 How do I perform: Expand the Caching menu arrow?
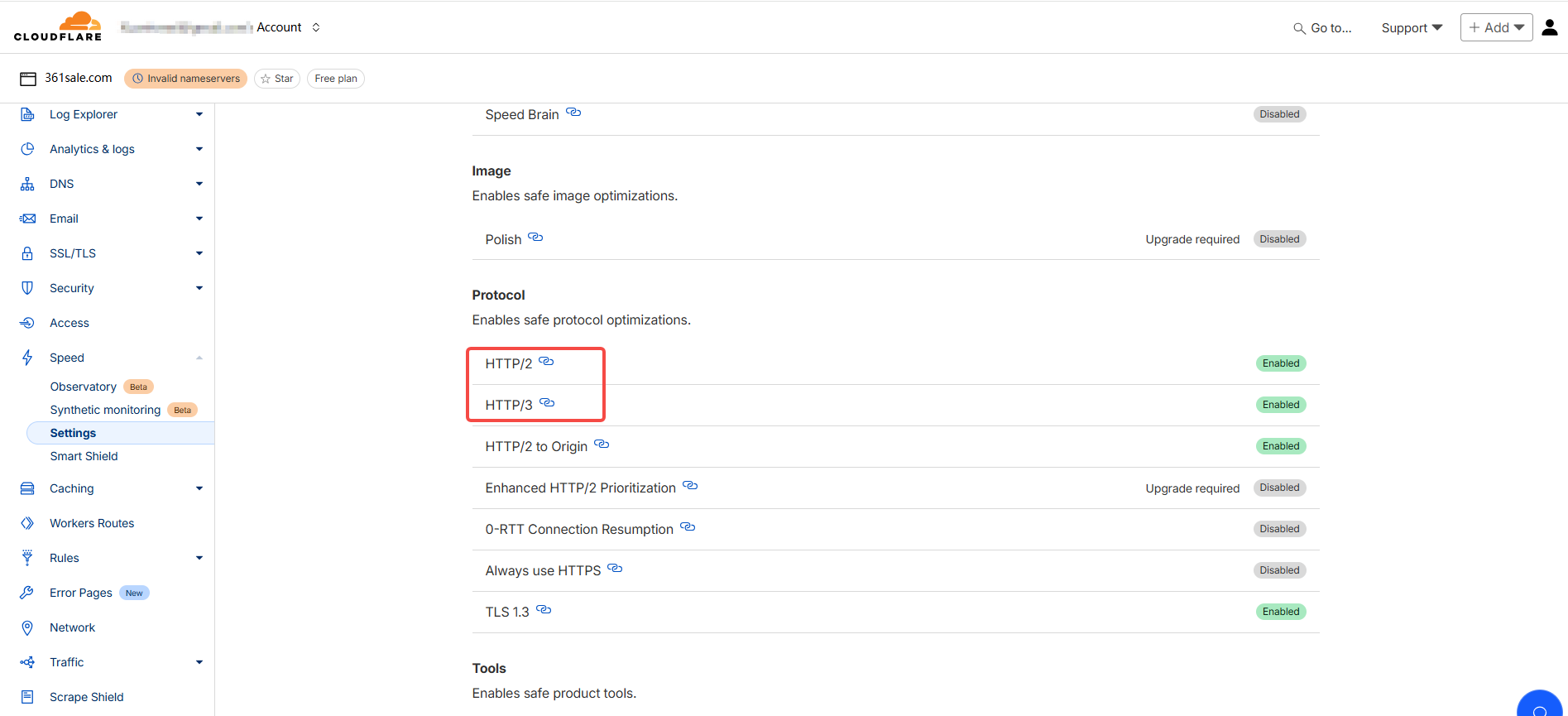click(199, 488)
